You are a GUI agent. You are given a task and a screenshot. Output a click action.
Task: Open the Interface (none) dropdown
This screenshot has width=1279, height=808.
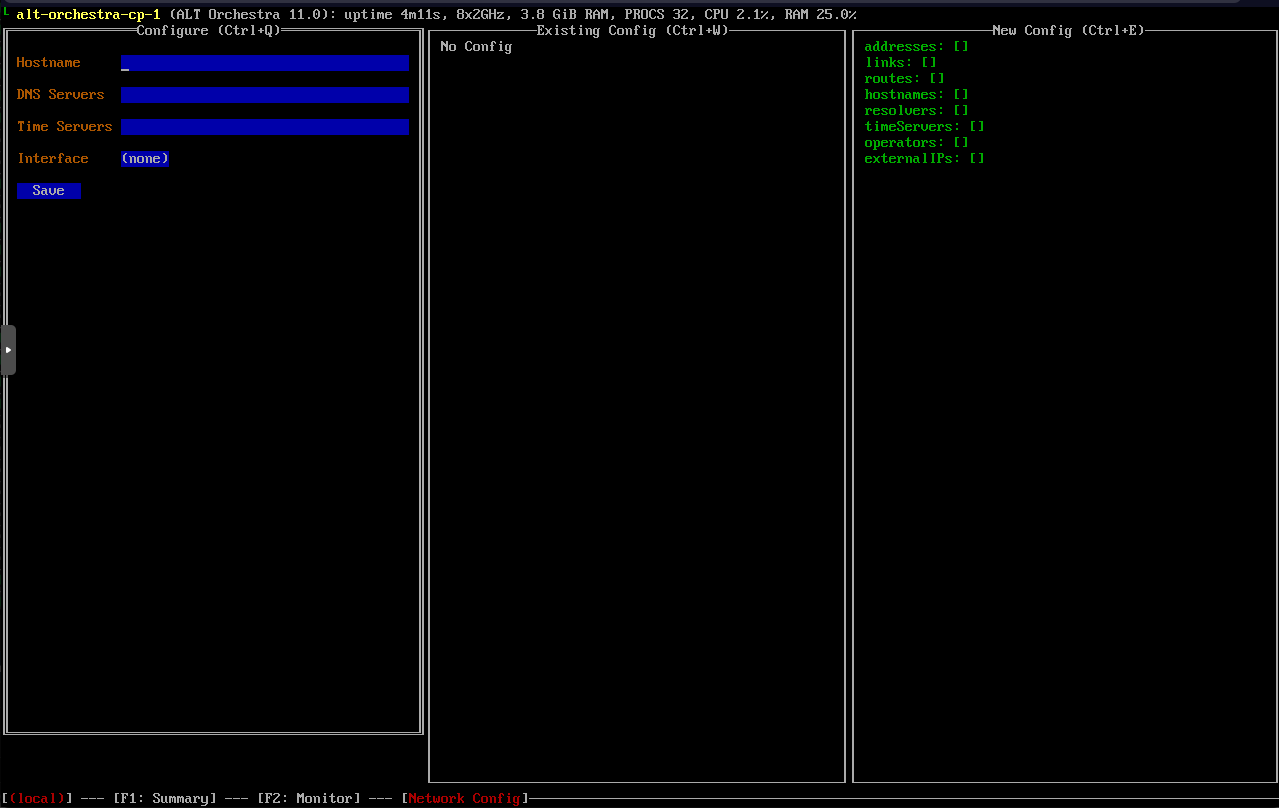point(145,159)
